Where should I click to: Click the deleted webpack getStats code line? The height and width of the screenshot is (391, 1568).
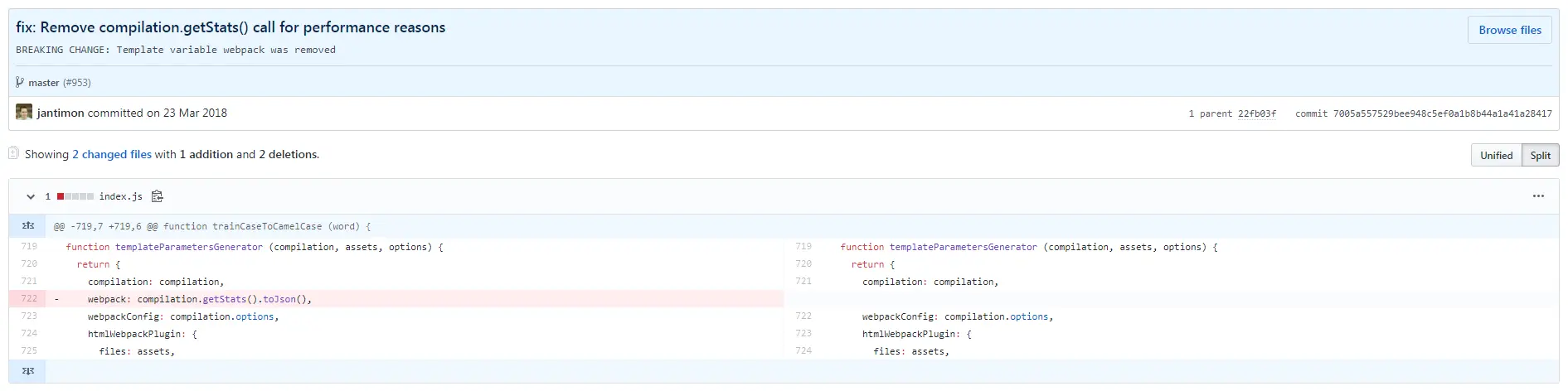click(x=199, y=299)
